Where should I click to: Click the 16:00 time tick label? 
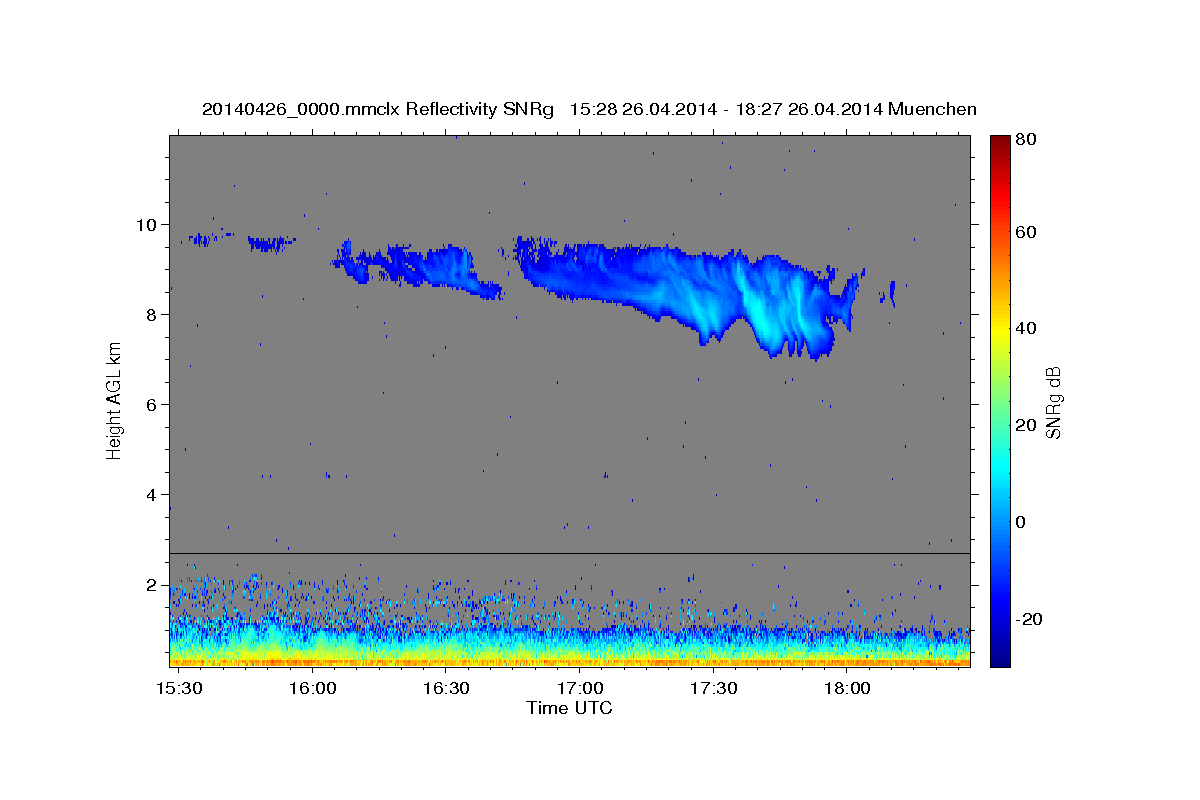(313, 690)
